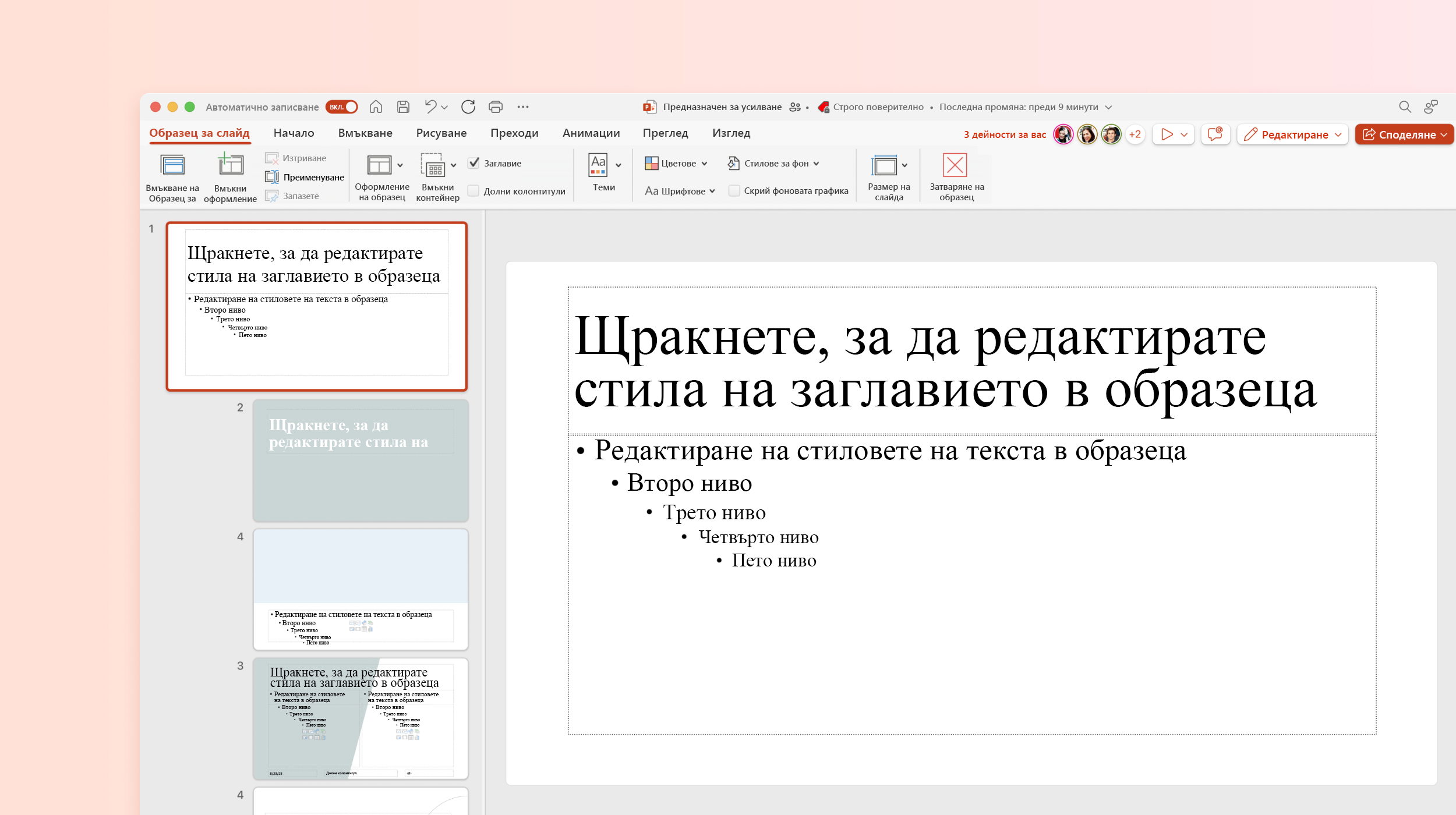Click the collaboration share people icon top right

point(1431,107)
